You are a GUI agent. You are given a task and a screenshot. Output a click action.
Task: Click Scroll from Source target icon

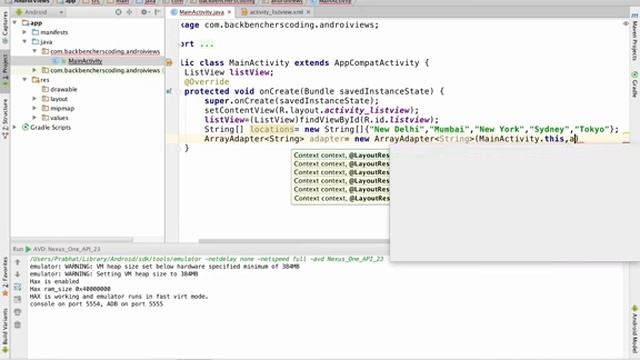point(118,12)
